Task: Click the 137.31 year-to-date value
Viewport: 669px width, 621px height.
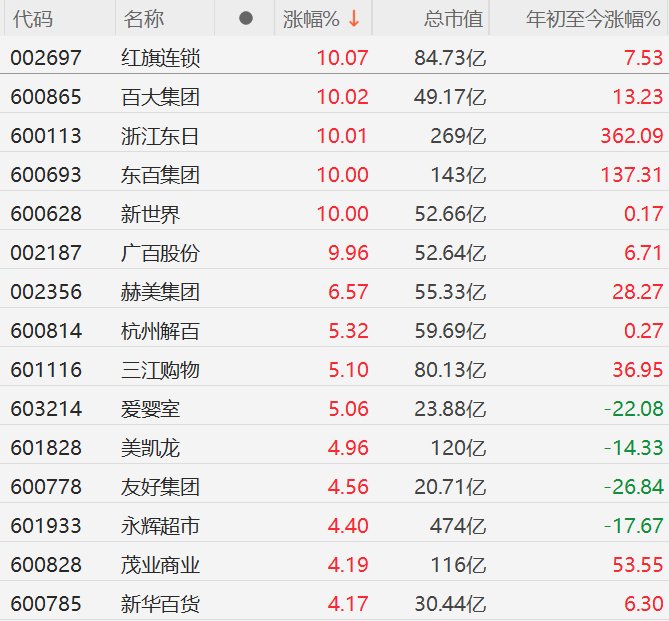Action: (x=632, y=175)
